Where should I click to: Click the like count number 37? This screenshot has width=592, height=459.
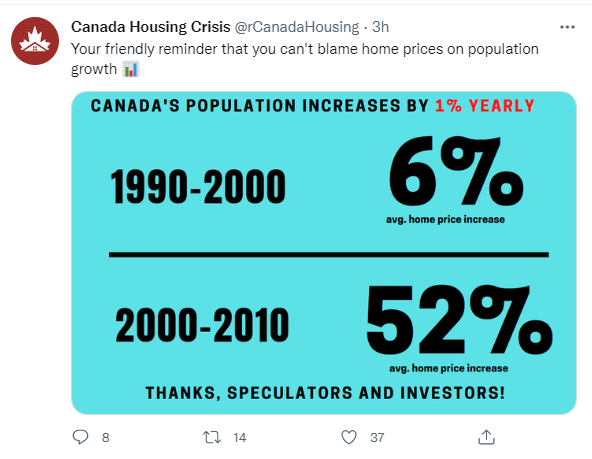pos(377,437)
